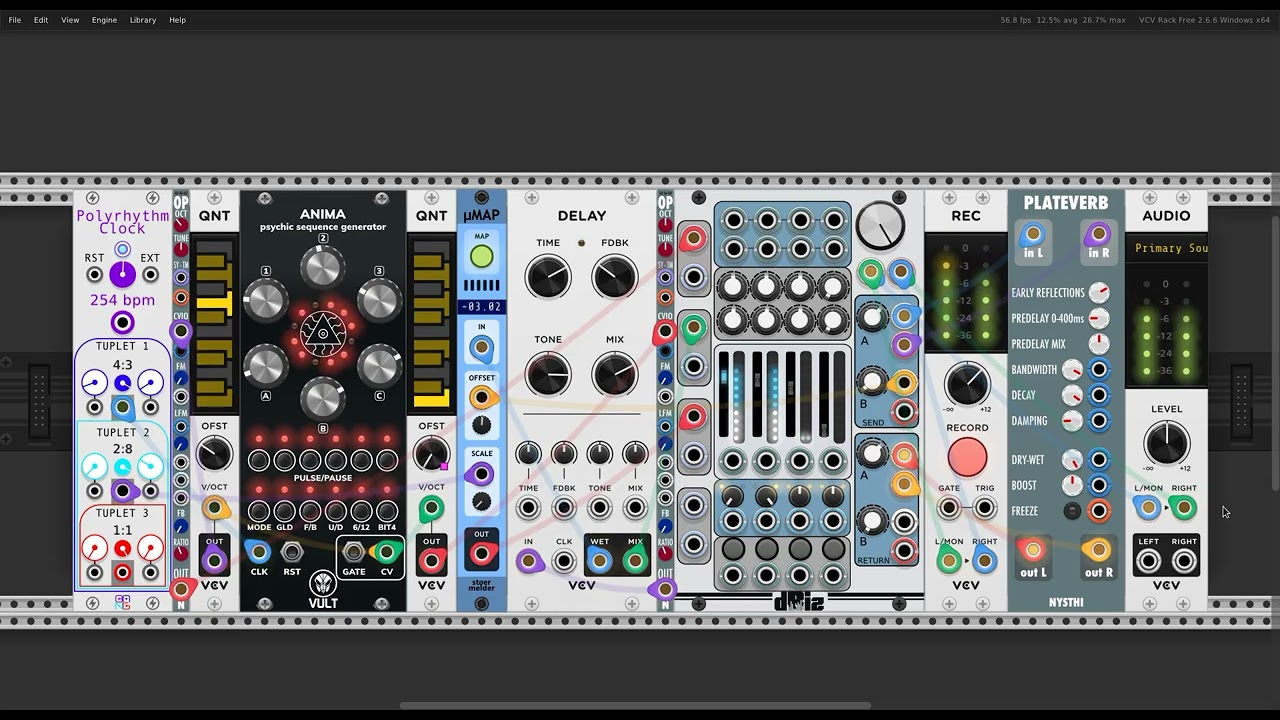Click the REC GATE input jack
The image size is (1280, 720).
[949, 509]
